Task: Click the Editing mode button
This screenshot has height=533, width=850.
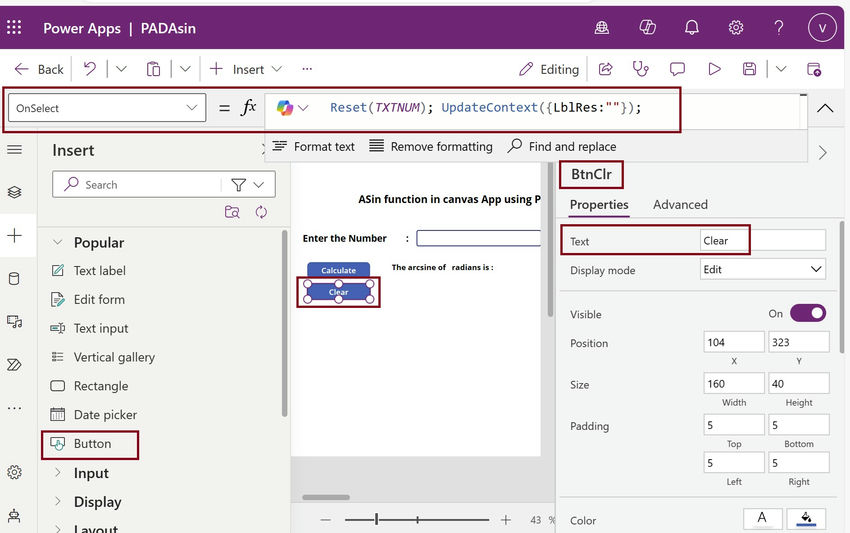Action: point(549,69)
